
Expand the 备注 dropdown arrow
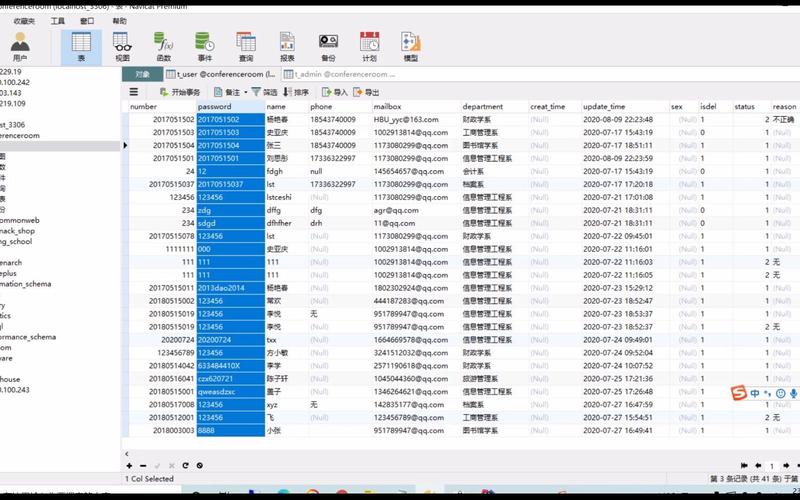click(x=245, y=92)
